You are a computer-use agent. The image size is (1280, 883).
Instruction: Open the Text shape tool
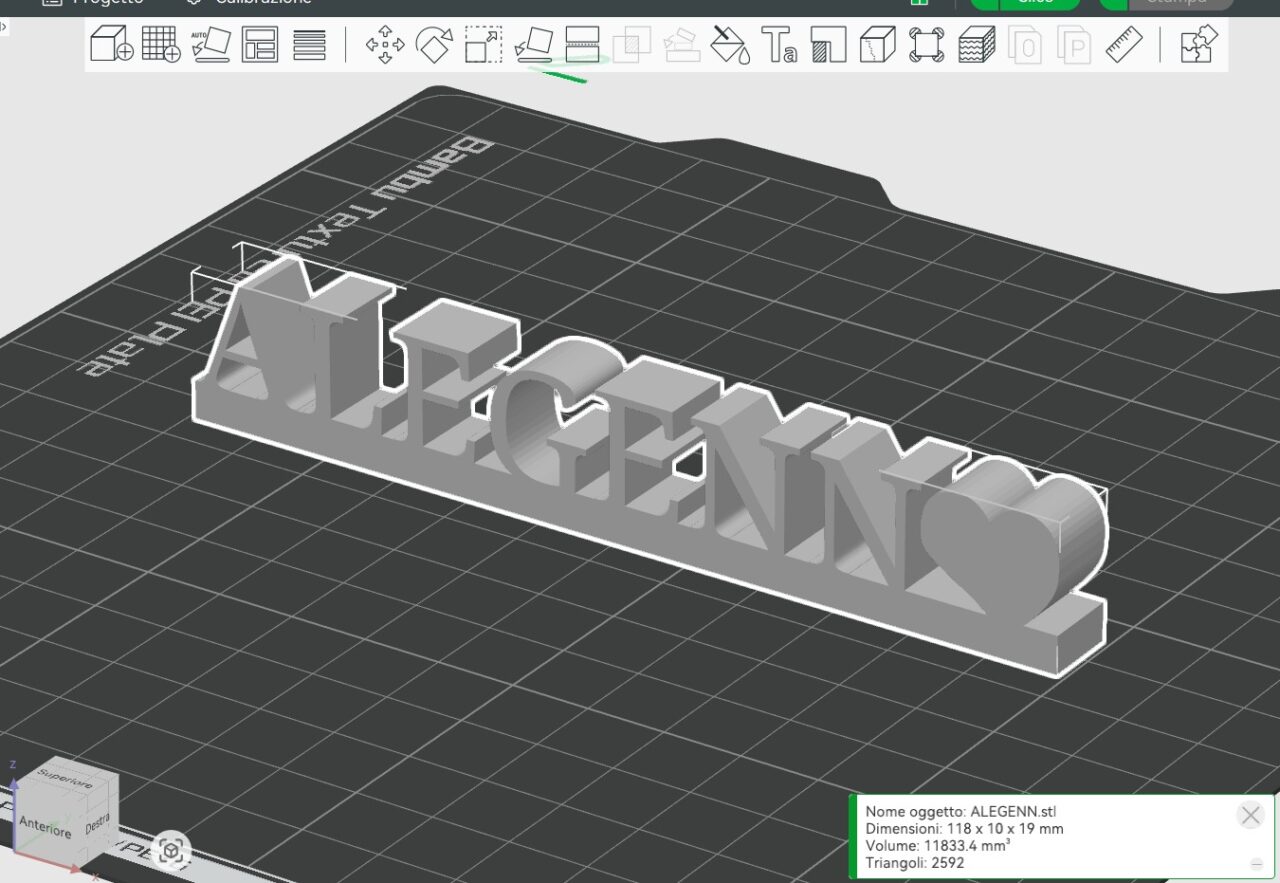[779, 45]
